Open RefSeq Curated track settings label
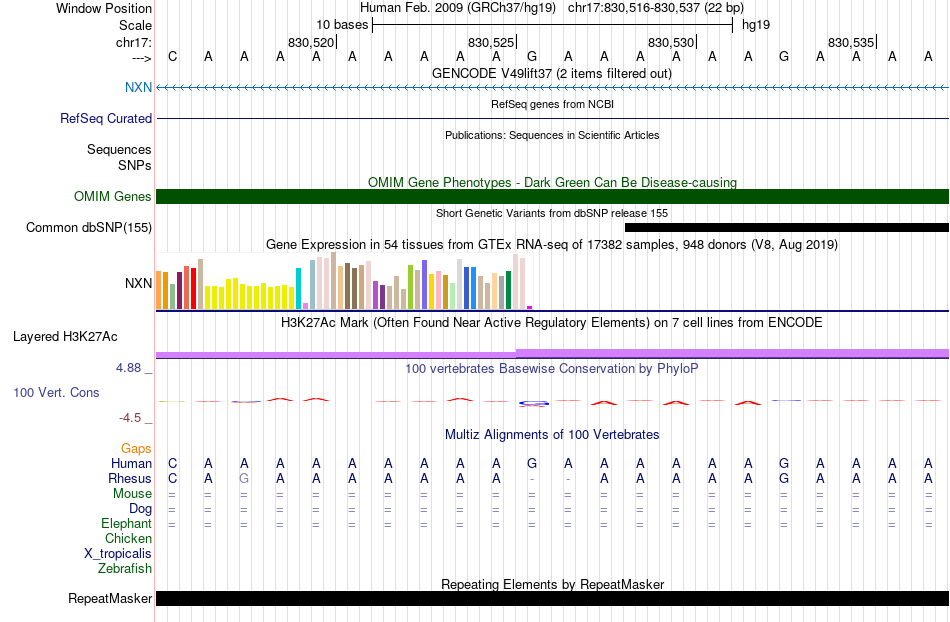950x622 pixels. point(105,118)
